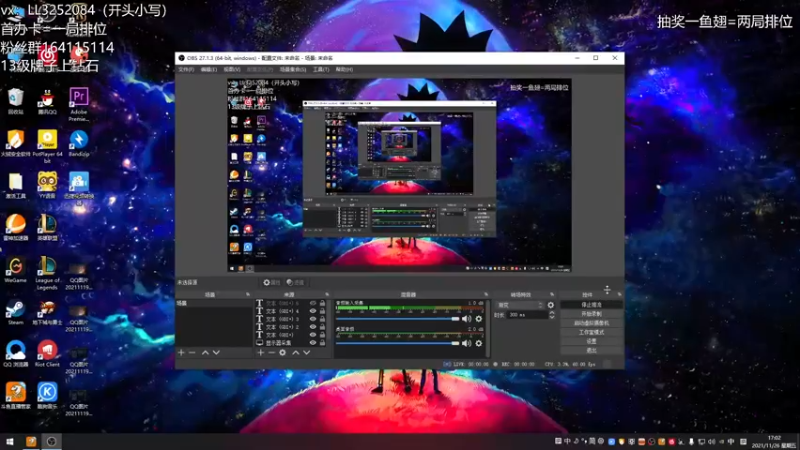The image size is (800, 450).
Task: Open the 视图(V) menu in OBS
Action: tap(232, 69)
